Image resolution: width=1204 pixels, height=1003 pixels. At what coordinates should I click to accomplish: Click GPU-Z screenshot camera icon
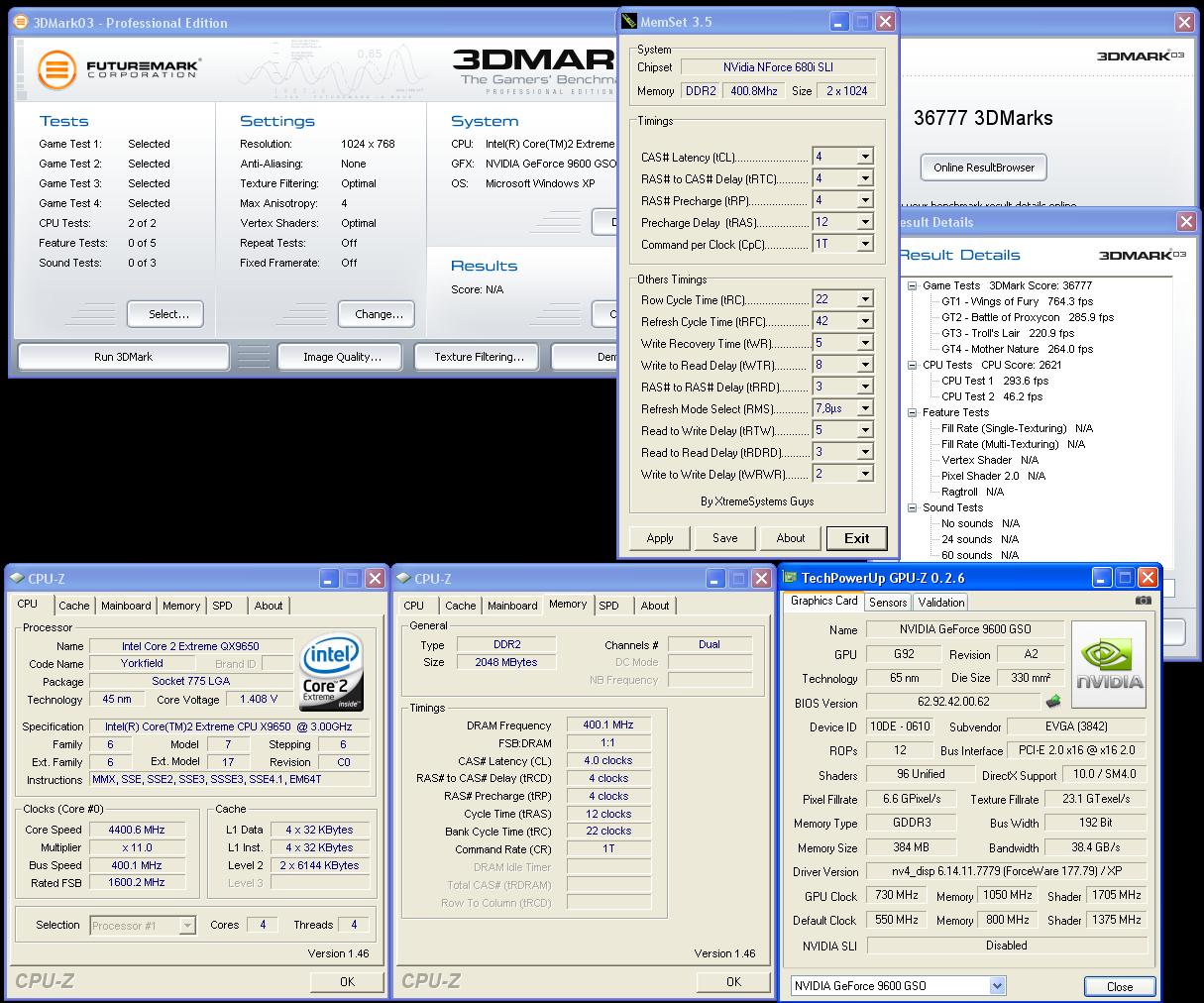(1144, 601)
